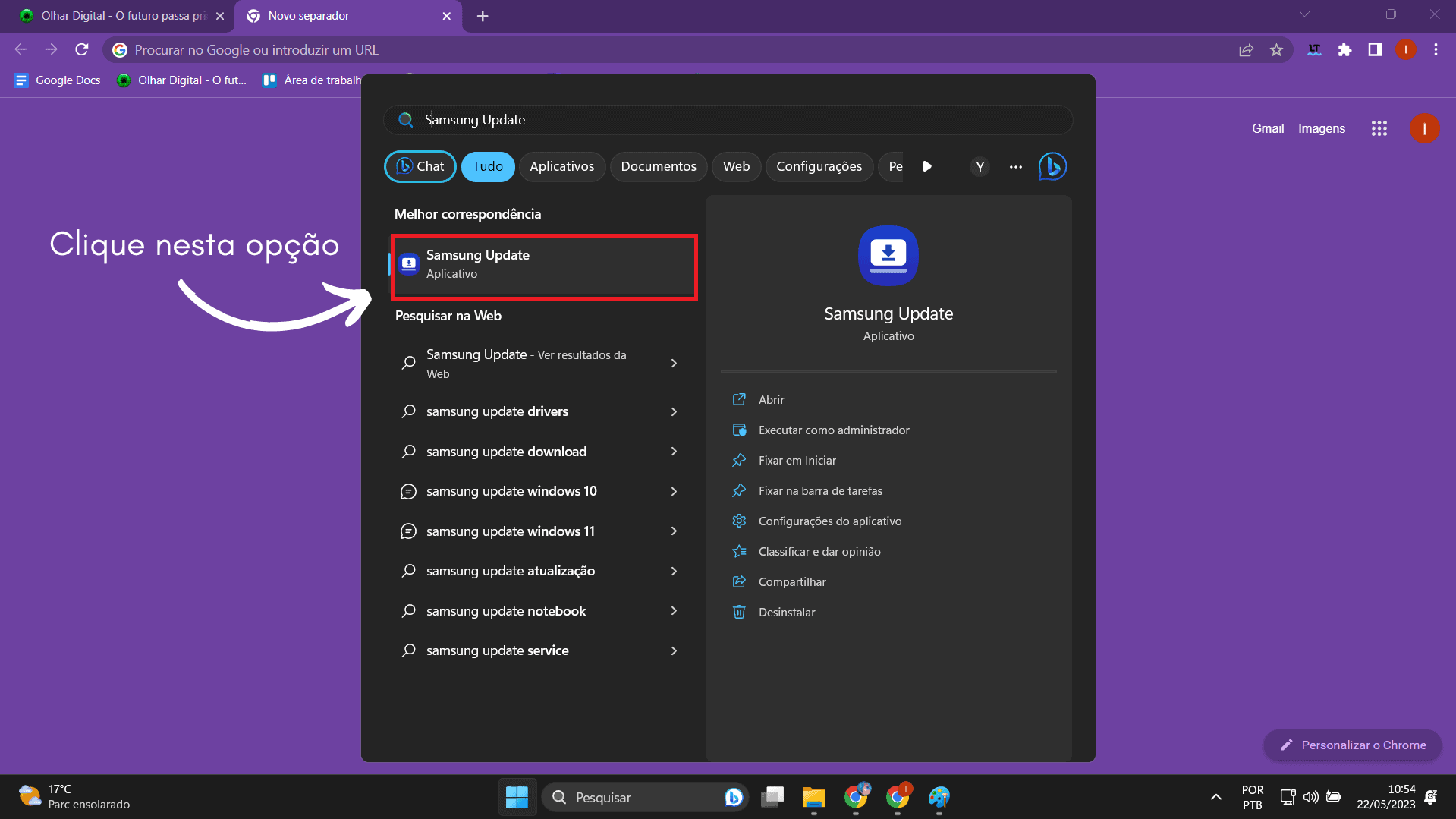Viewport: 1456px width, 819px height.
Task: Expand Samsung Update web results chevron
Action: click(674, 364)
